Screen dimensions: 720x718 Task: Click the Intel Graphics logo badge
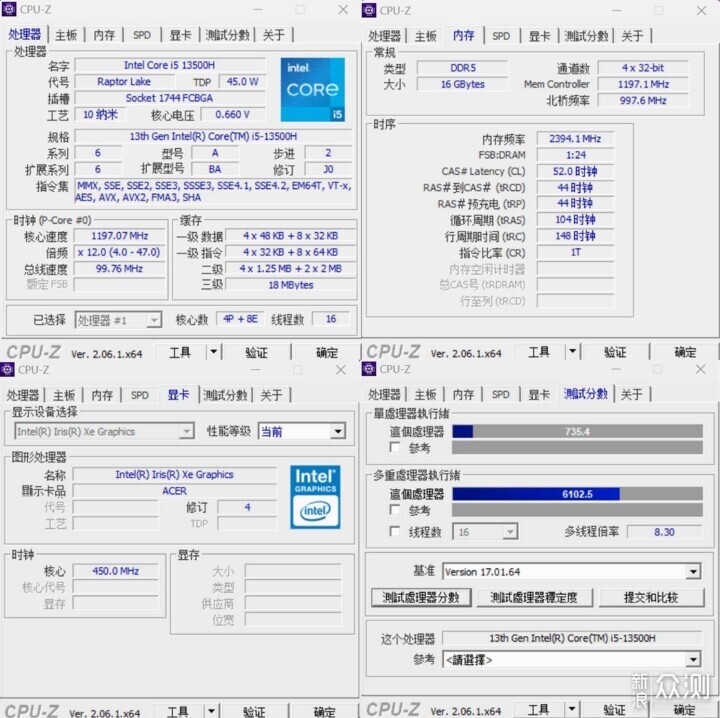pos(315,497)
